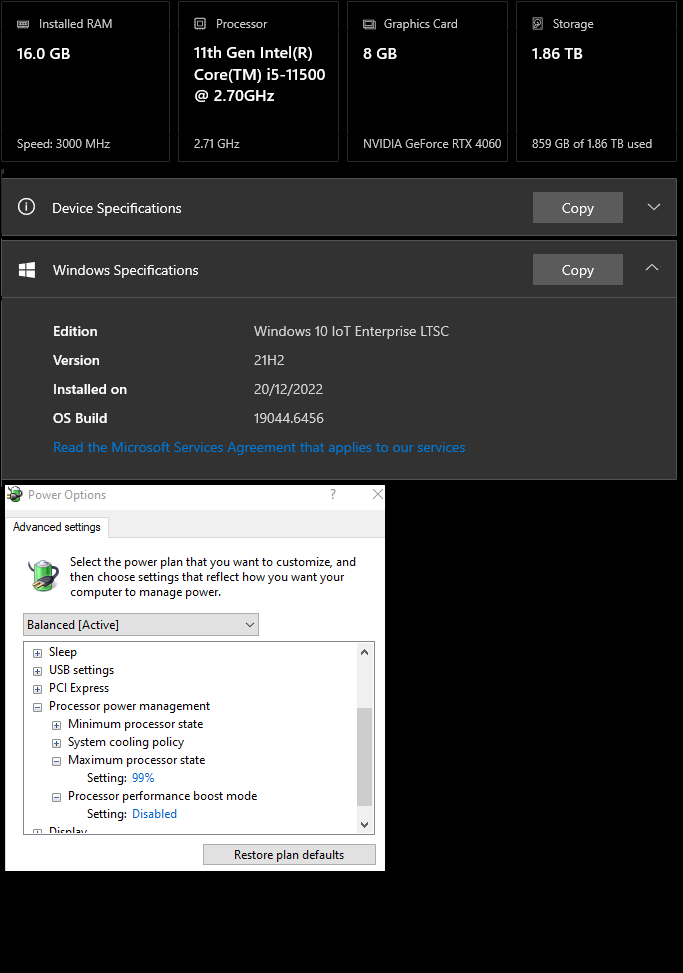
Task: Click the OS Build label
Action: (x=80, y=418)
